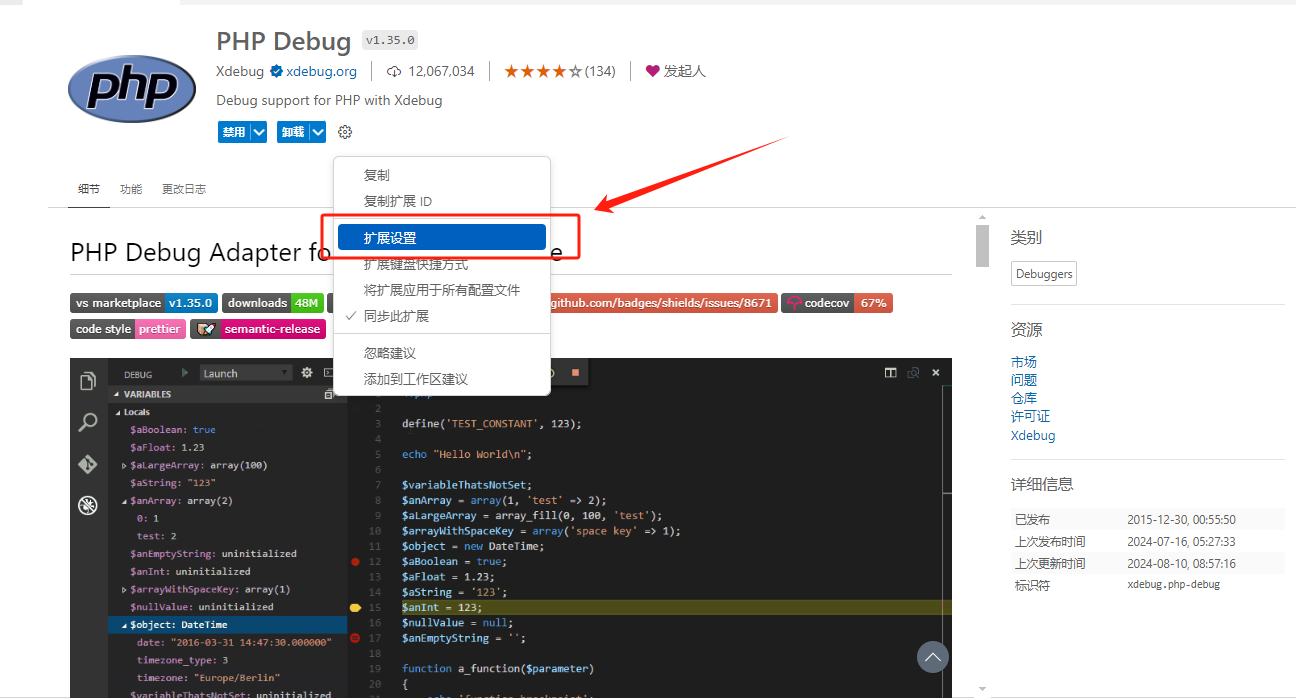Switch to the 功能 tab

(131, 189)
